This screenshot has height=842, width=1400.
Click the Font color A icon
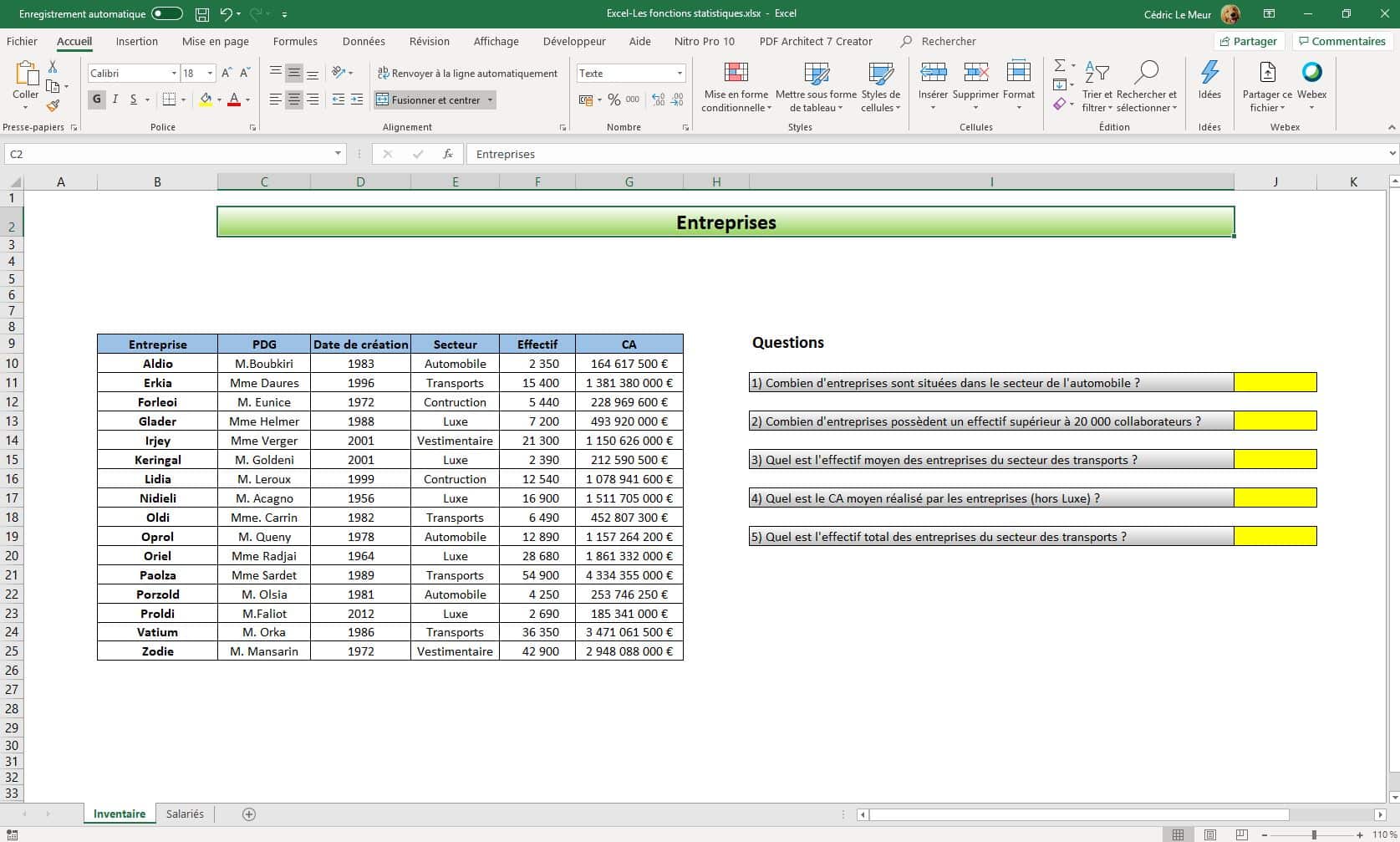(x=234, y=100)
